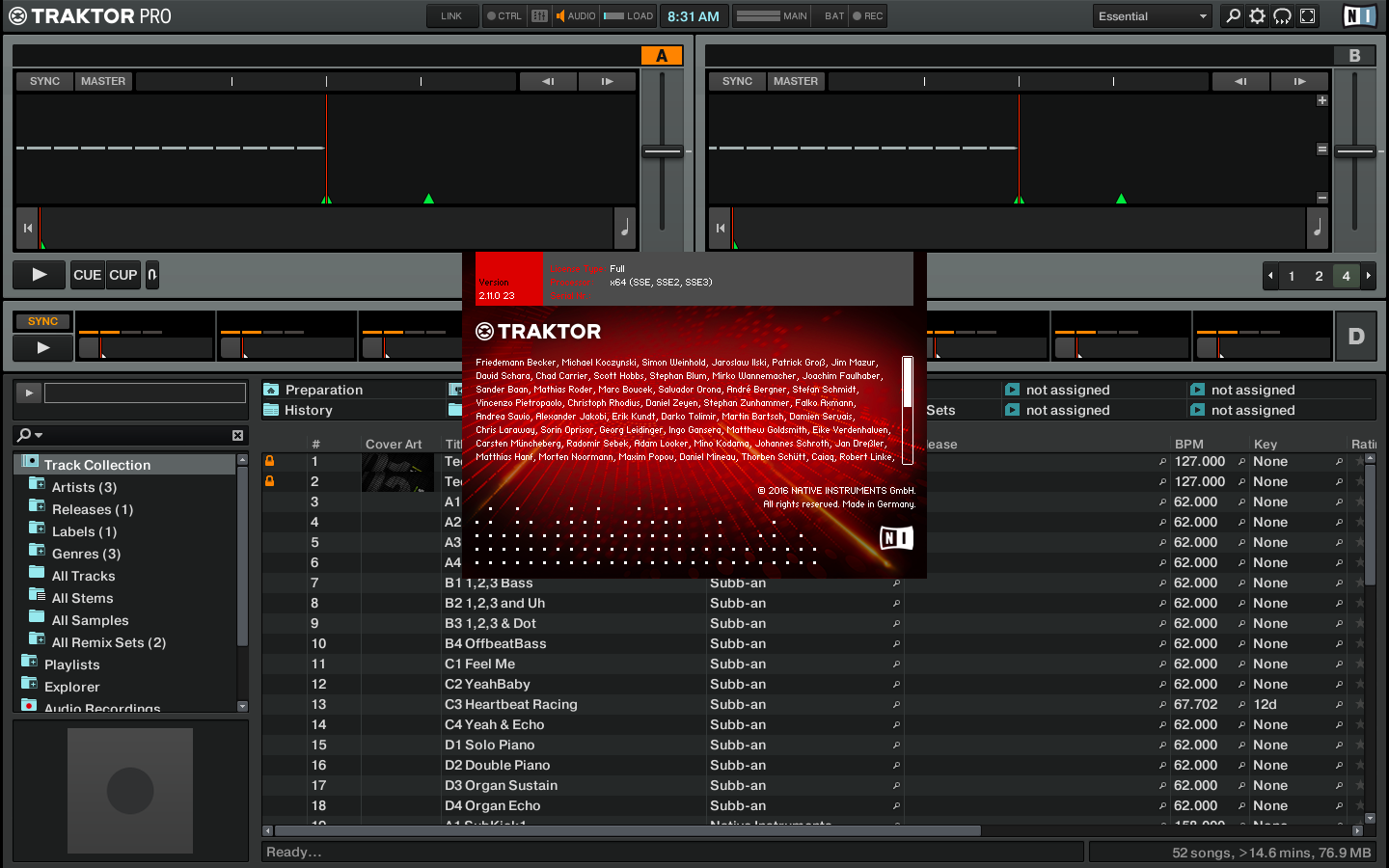
Task: Toggle MASTER on Deck A
Action: point(103,82)
